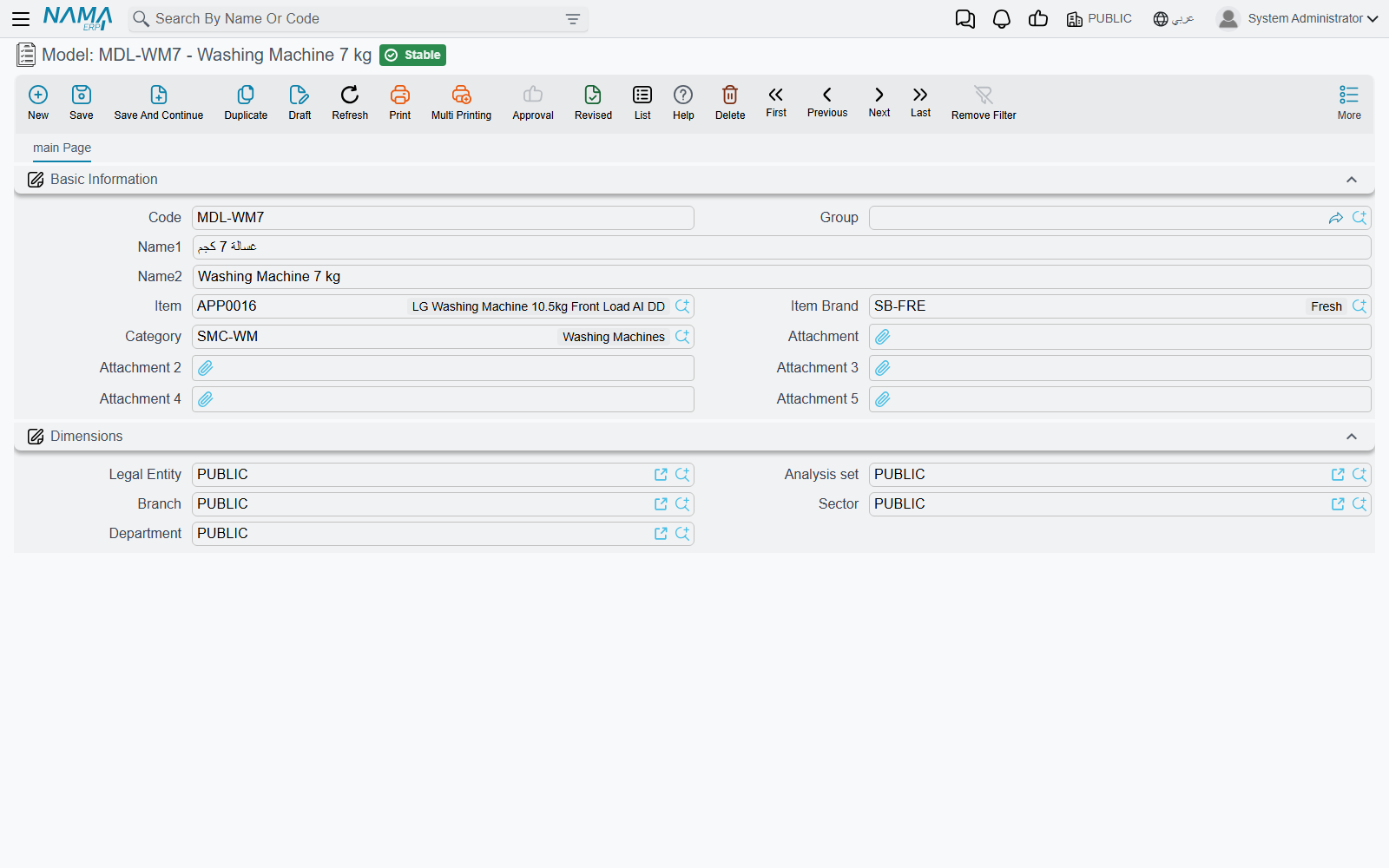Open Analysis set record in new window

tap(1338, 475)
